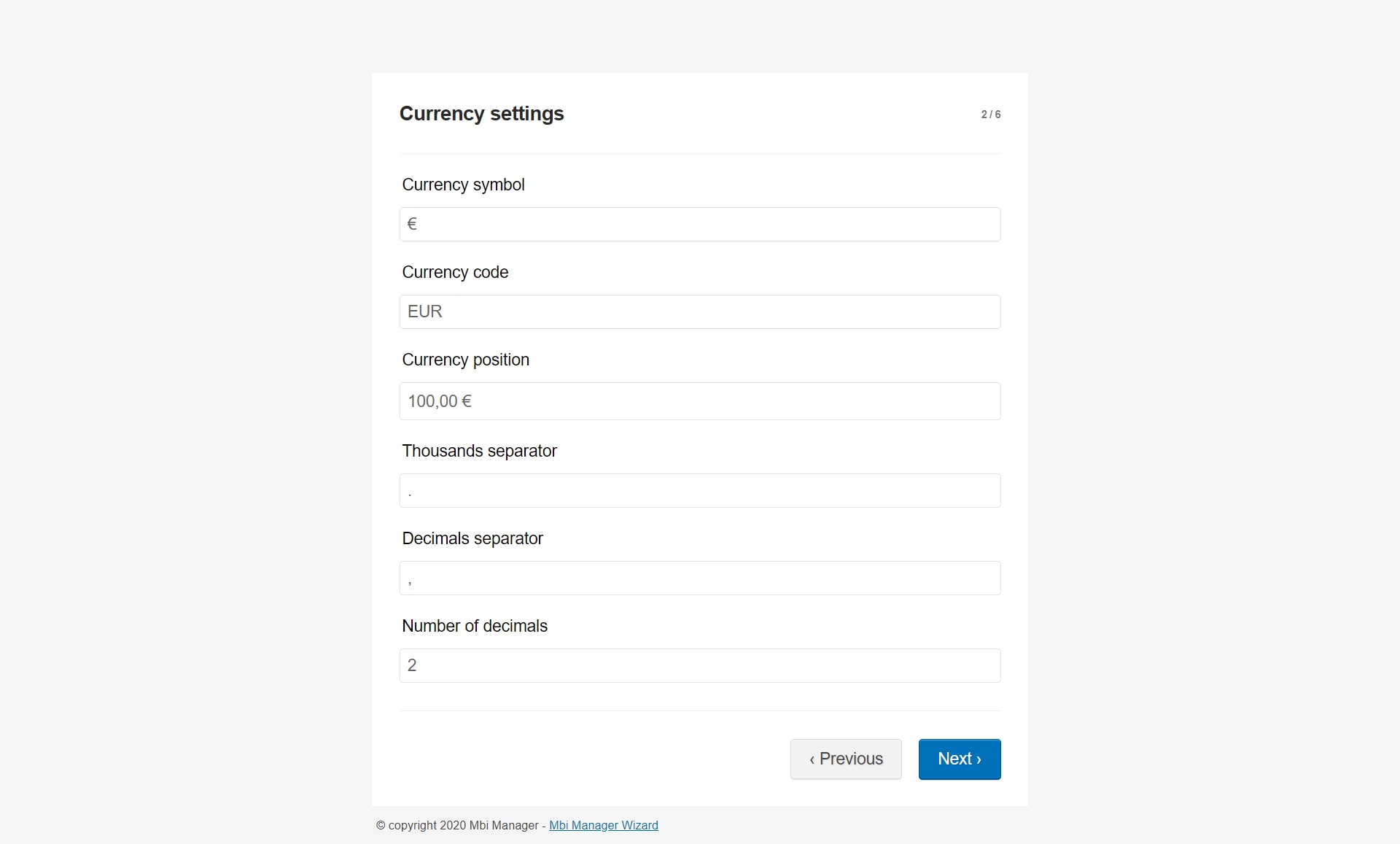
Task: Click the euro sign inside symbol field
Action: click(412, 224)
